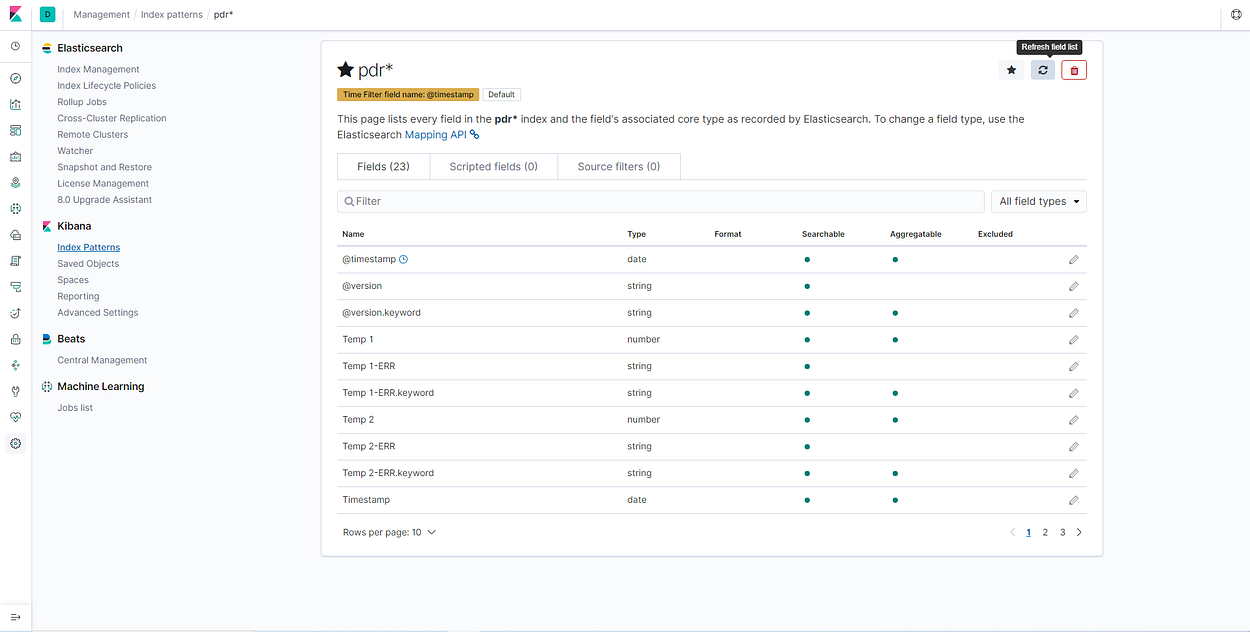This screenshot has height=632, width=1250.
Task: Open Dev Tools wrench icon in sidebar
Action: tap(15, 391)
